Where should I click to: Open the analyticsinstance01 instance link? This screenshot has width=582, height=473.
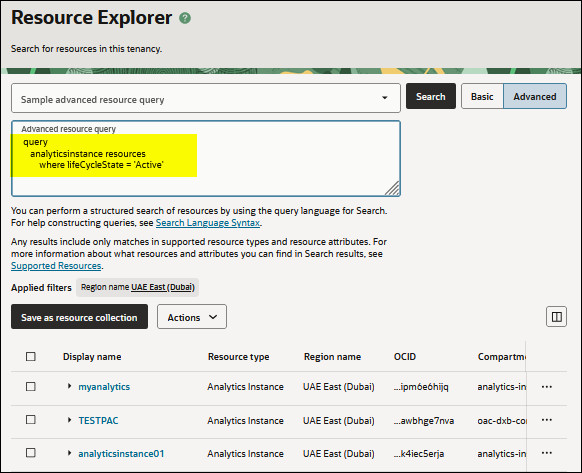click(121, 454)
